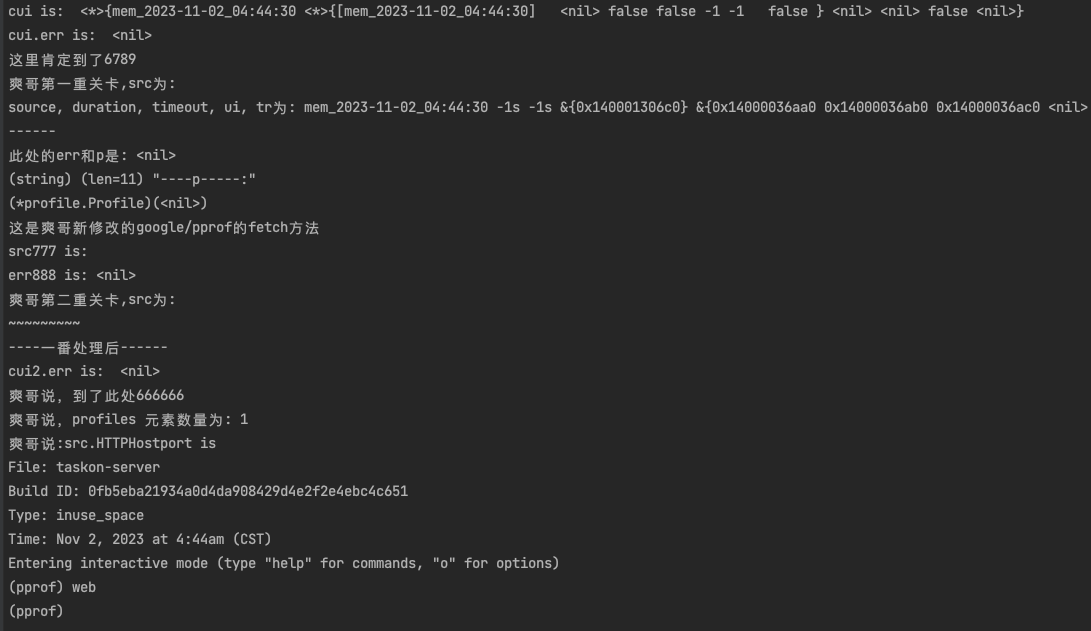The width and height of the screenshot is (1091, 631).
Task: Click the "到了此处666666" line
Action: tap(96, 395)
